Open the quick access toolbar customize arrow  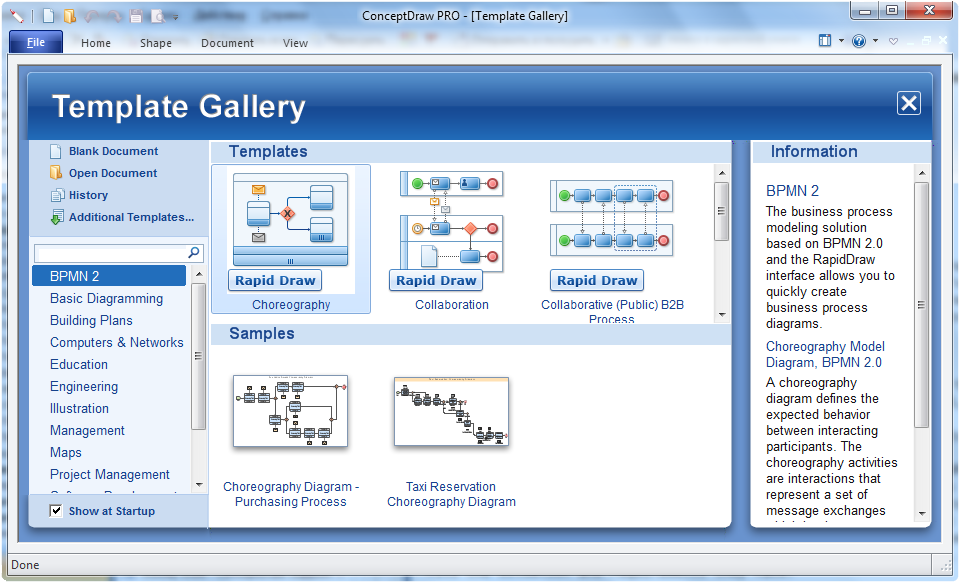click(x=176, y=17)
